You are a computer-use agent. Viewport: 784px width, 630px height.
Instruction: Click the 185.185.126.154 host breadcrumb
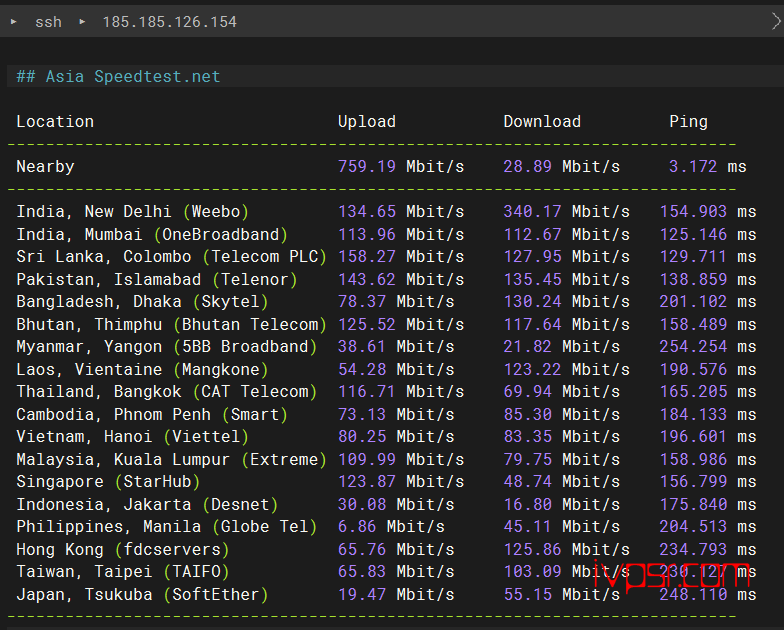[170, 22]
